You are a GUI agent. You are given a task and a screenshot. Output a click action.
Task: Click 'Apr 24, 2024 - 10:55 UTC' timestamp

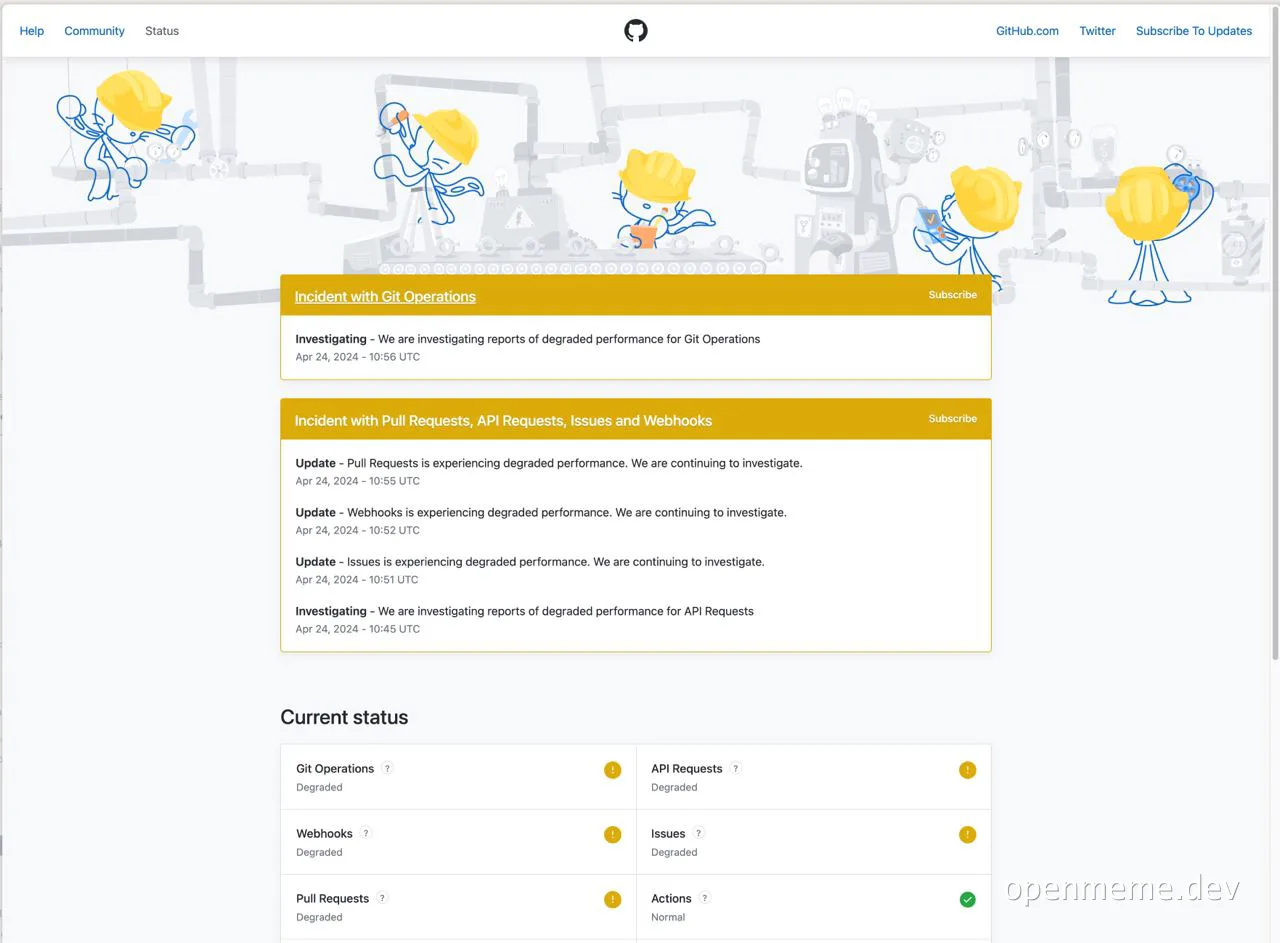[x=358, y=481]
